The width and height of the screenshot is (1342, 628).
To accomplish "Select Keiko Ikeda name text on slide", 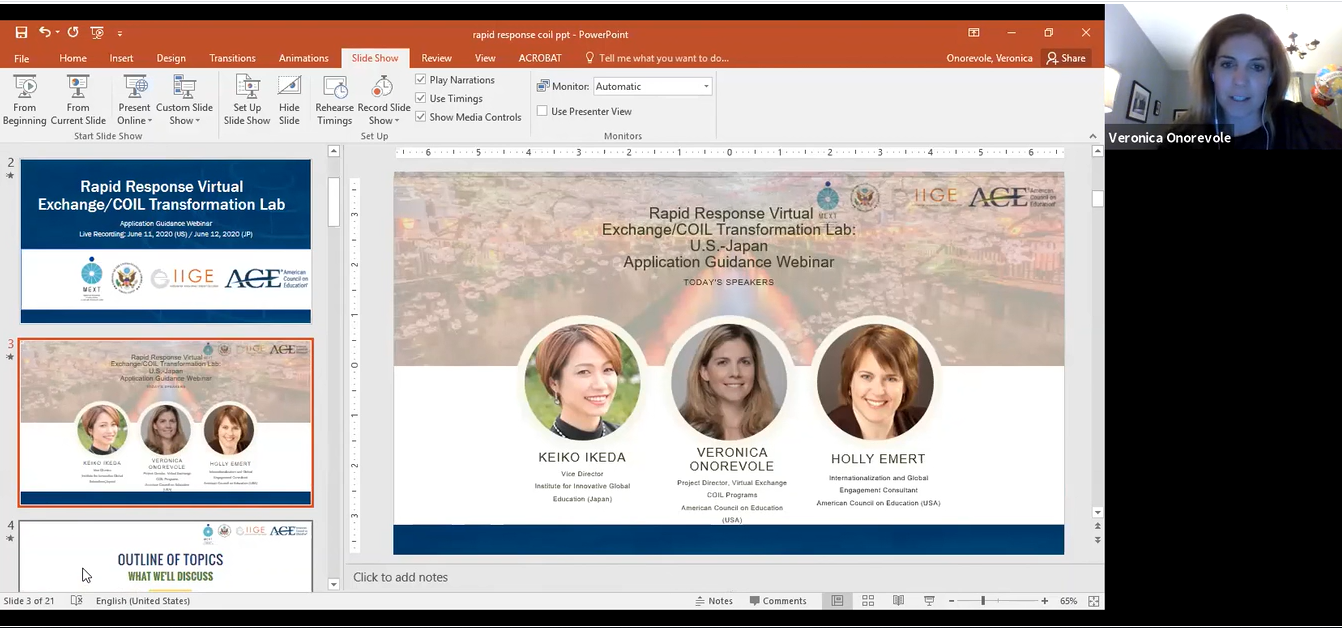I will [x=582, y=457].
